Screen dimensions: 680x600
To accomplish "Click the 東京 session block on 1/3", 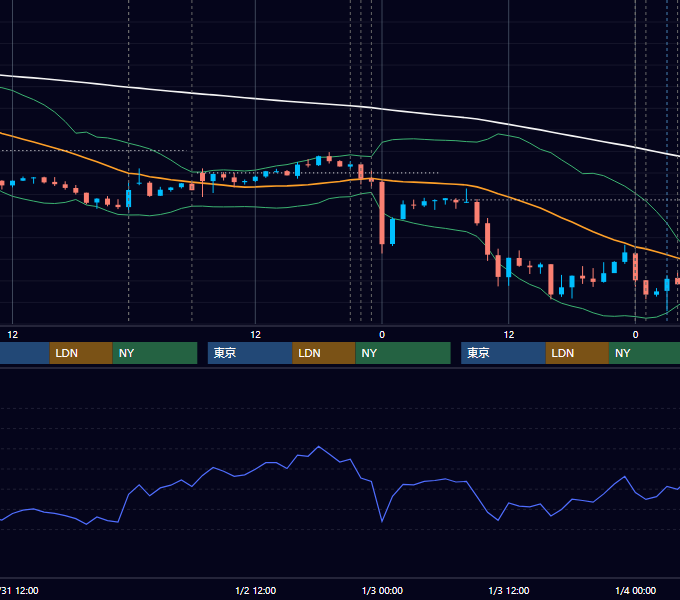I will (x=503, y=353).
